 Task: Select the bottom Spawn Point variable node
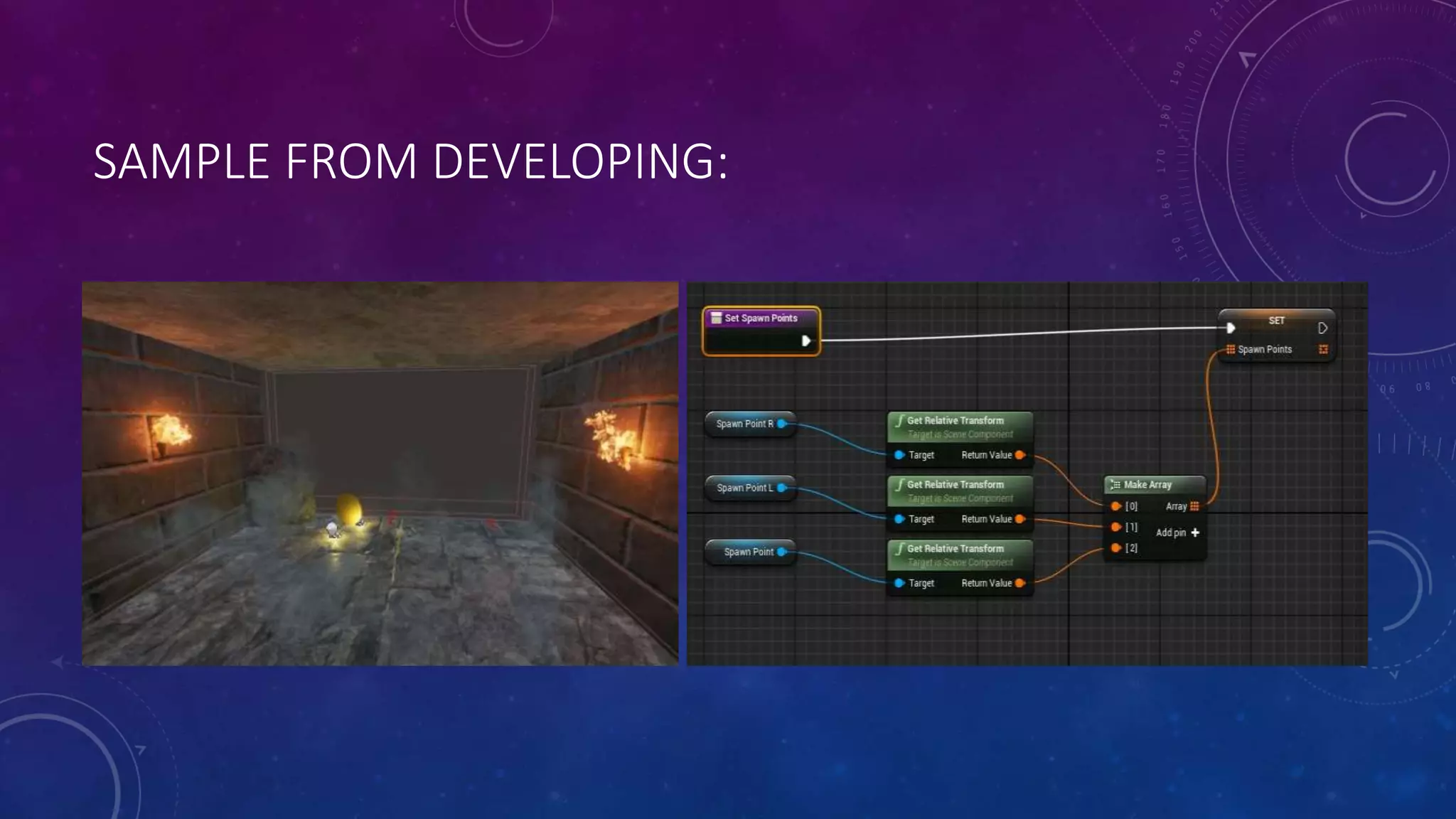pos(748,552)
